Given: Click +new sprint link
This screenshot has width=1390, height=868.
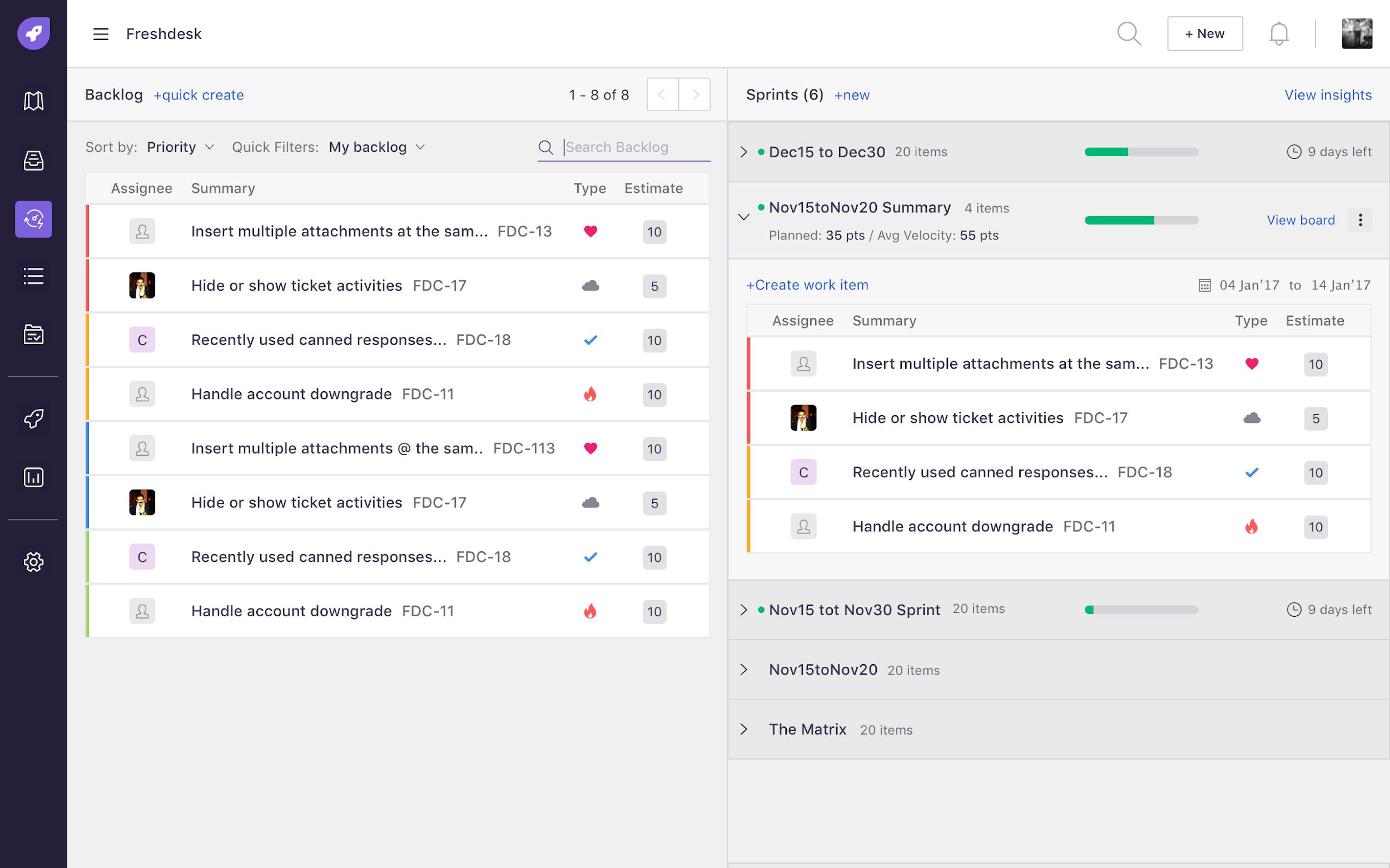Looking at the screenshot, I should coord(852,94).
